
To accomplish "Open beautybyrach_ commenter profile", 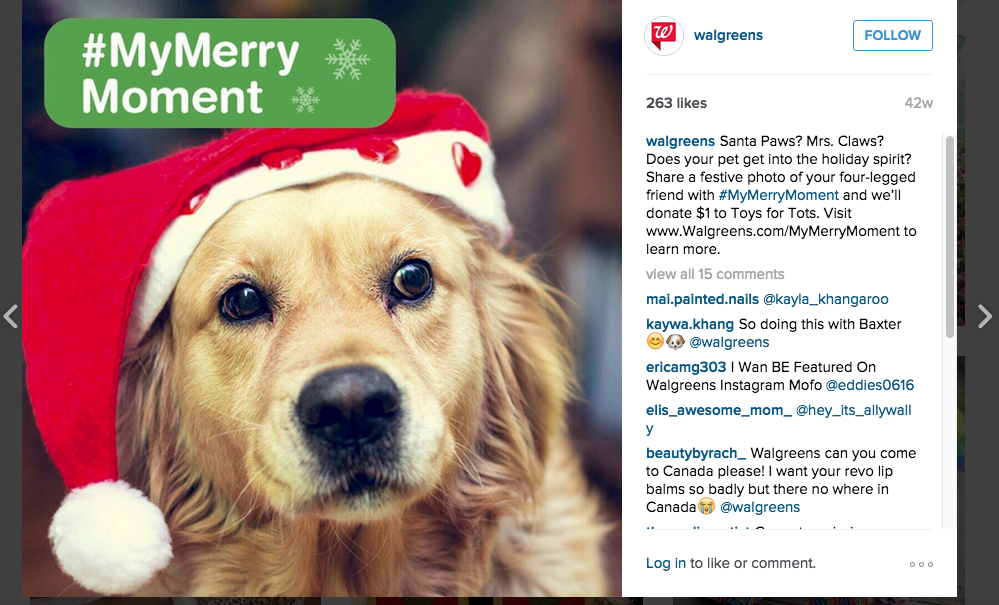I will [x=696, y=453].
